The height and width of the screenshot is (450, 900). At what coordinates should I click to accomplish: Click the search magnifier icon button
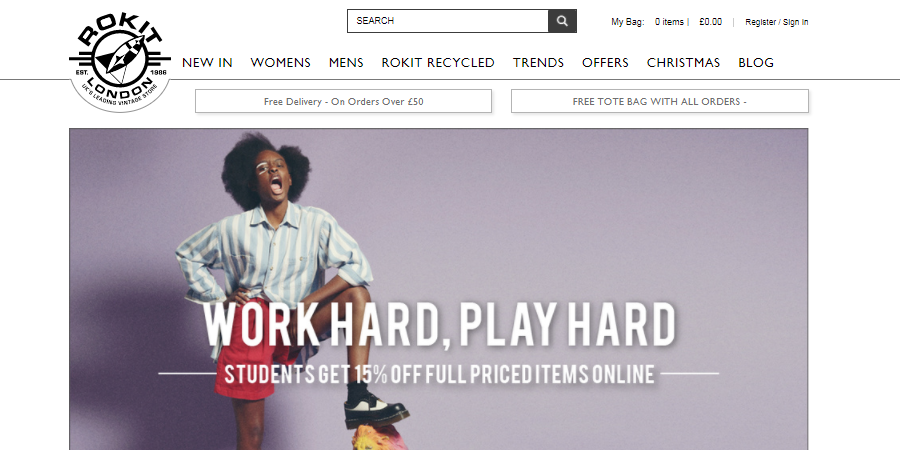pos(562,21)
